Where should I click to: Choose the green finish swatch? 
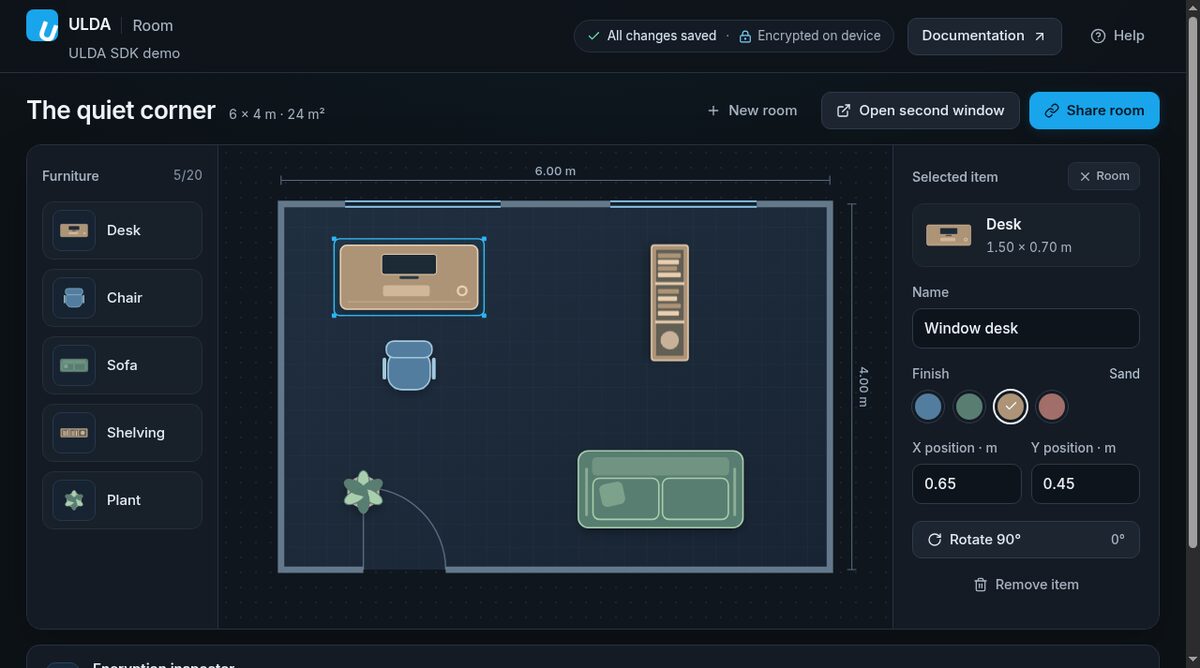pos(969,407)
